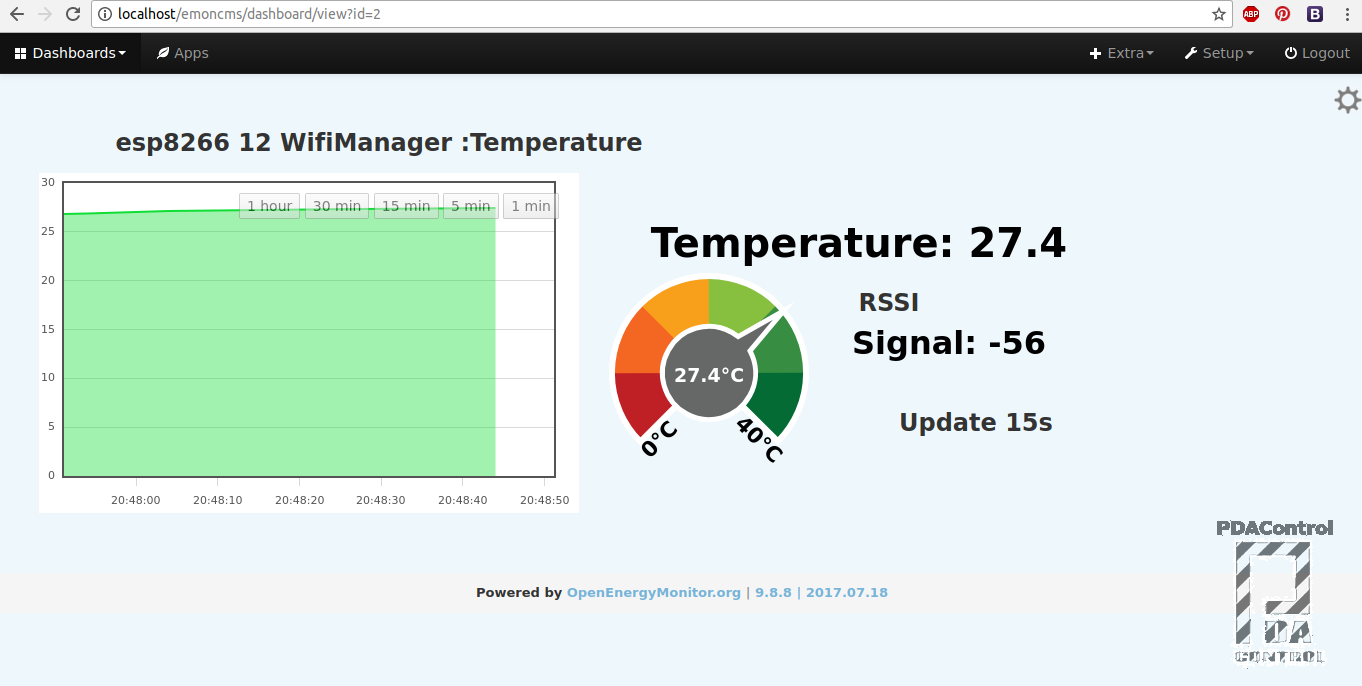
Task: Open the OpenEnergyMonitor.org link
Action: 653,592
